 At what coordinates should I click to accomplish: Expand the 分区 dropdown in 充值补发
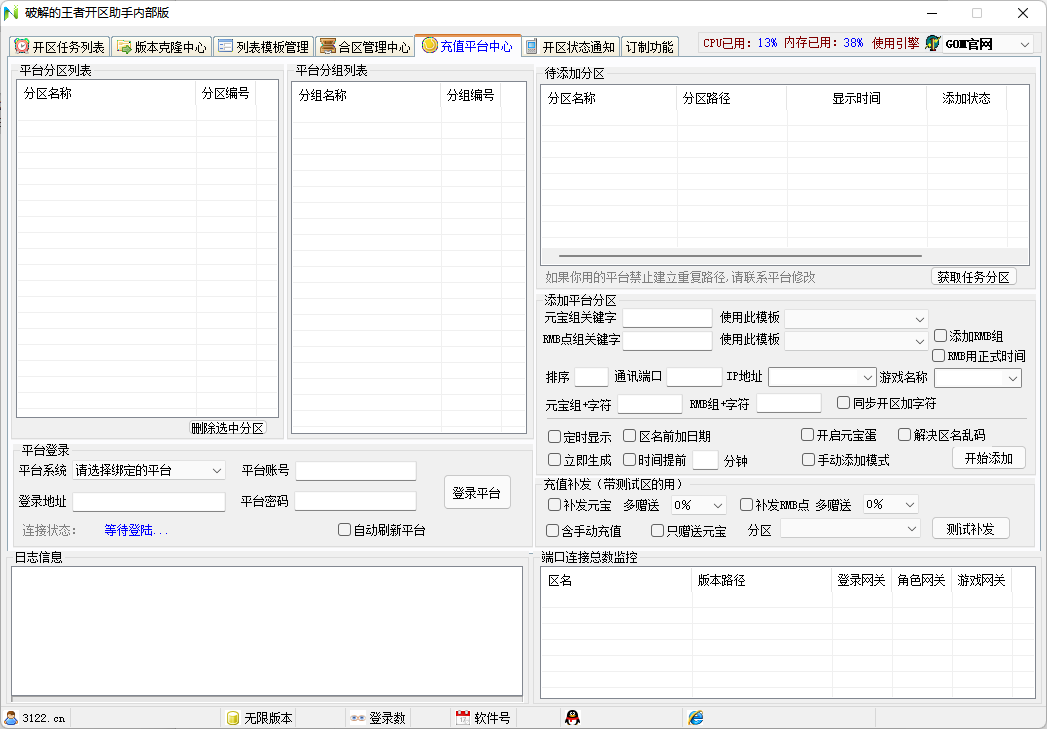coord(850,529)
